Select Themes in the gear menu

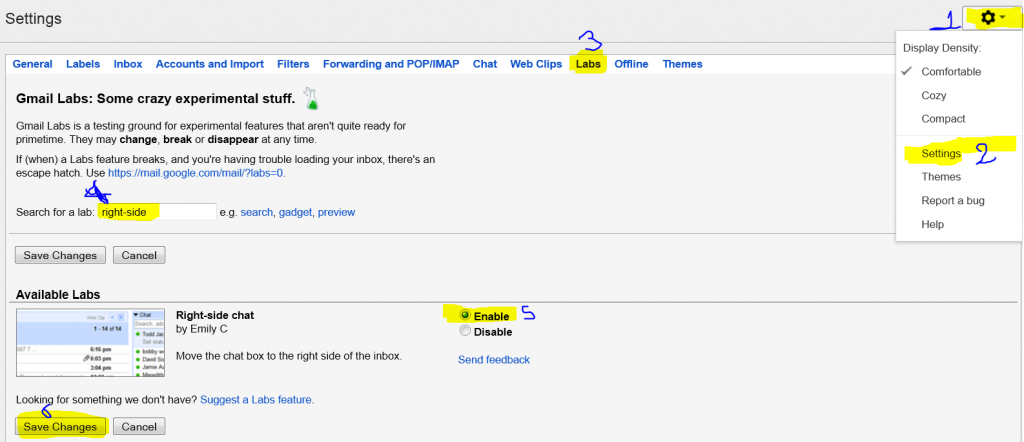[x=941, y=177]
